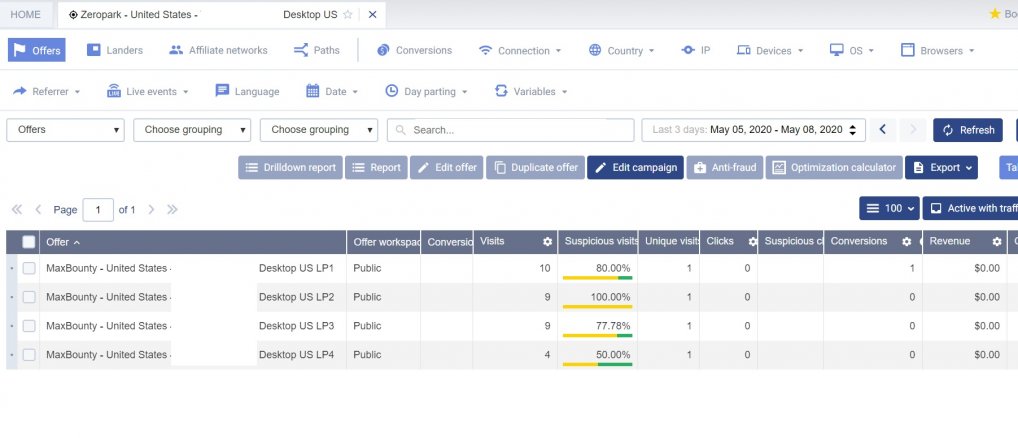Open the Day parting dropdown
This screenshot has width=1018, height=438.
point(426,91)
